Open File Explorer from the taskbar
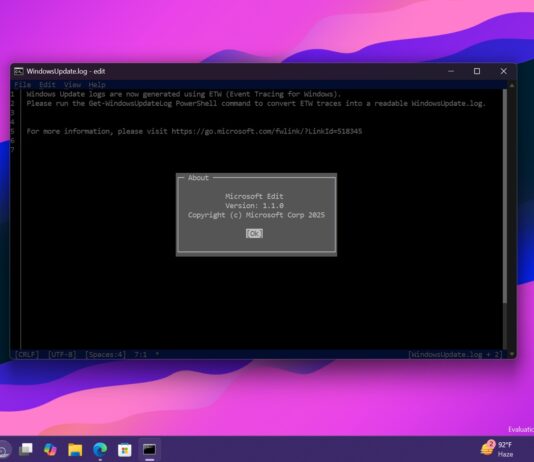The width and height of the screenshot is (534, 462). [x=75, y=449]
